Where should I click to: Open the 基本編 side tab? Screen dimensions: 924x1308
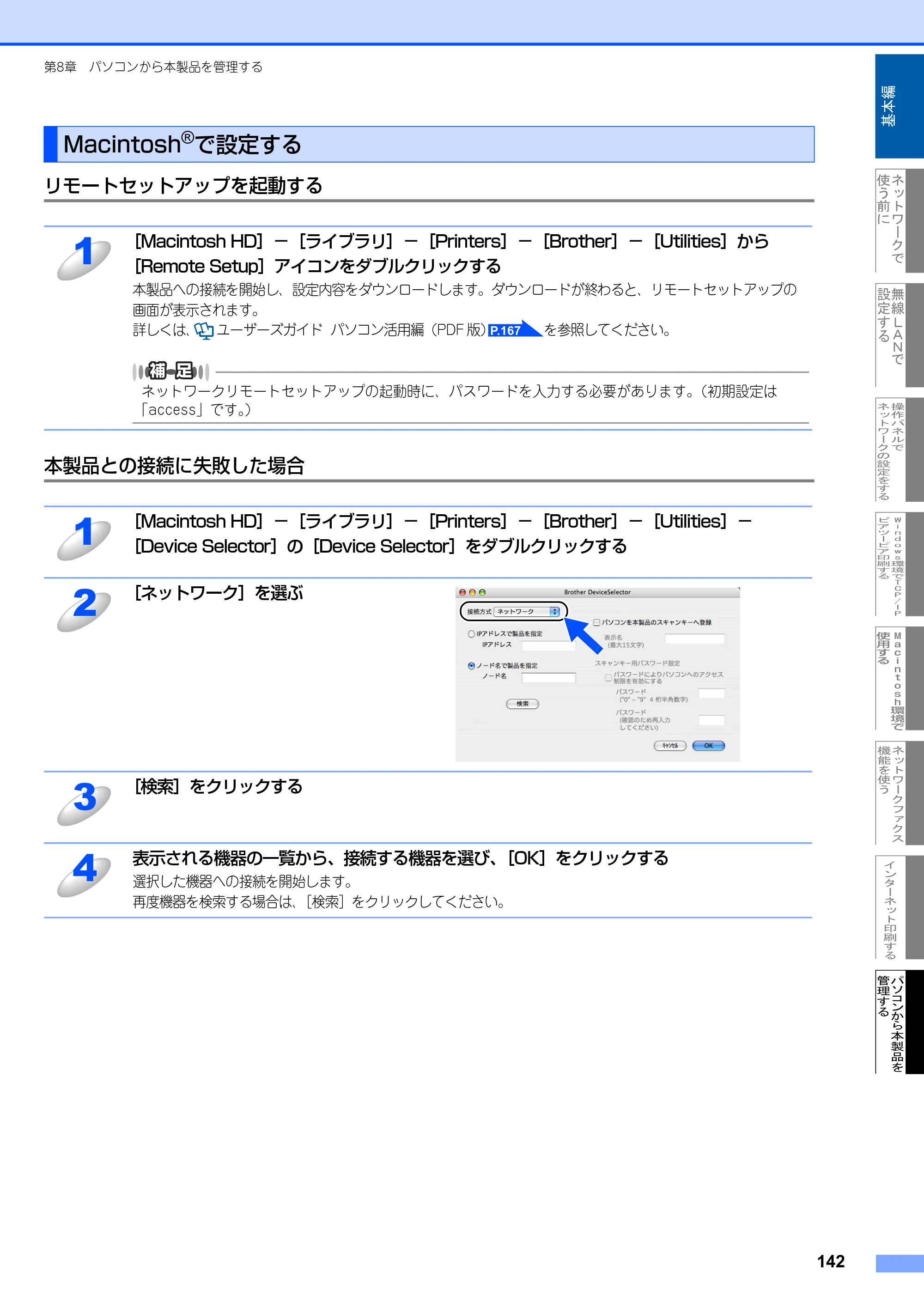899,106
